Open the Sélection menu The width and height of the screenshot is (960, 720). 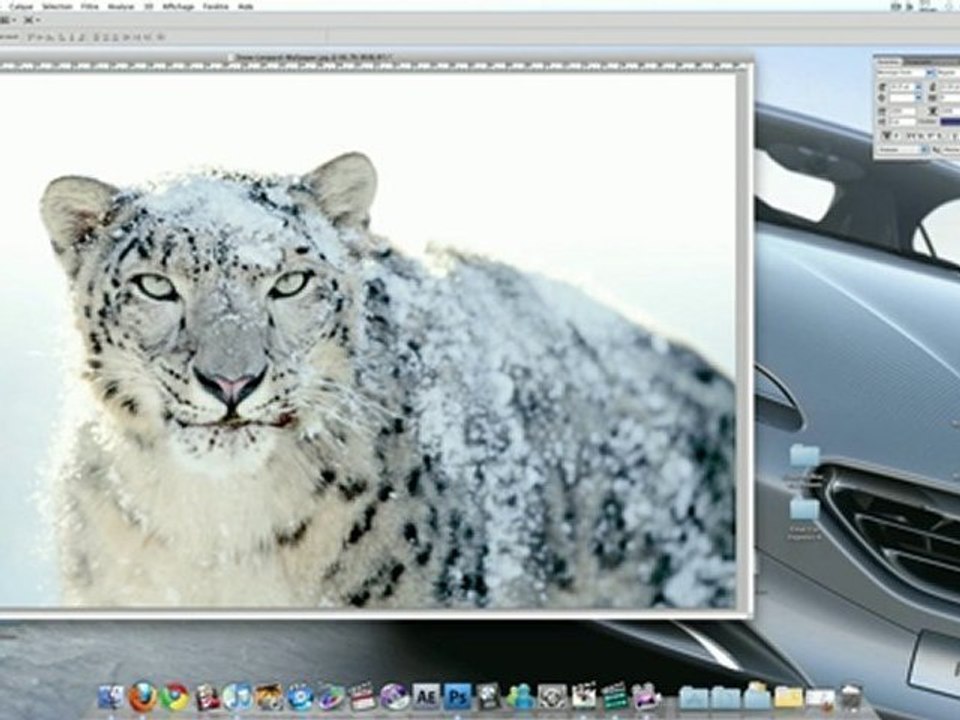56,6
